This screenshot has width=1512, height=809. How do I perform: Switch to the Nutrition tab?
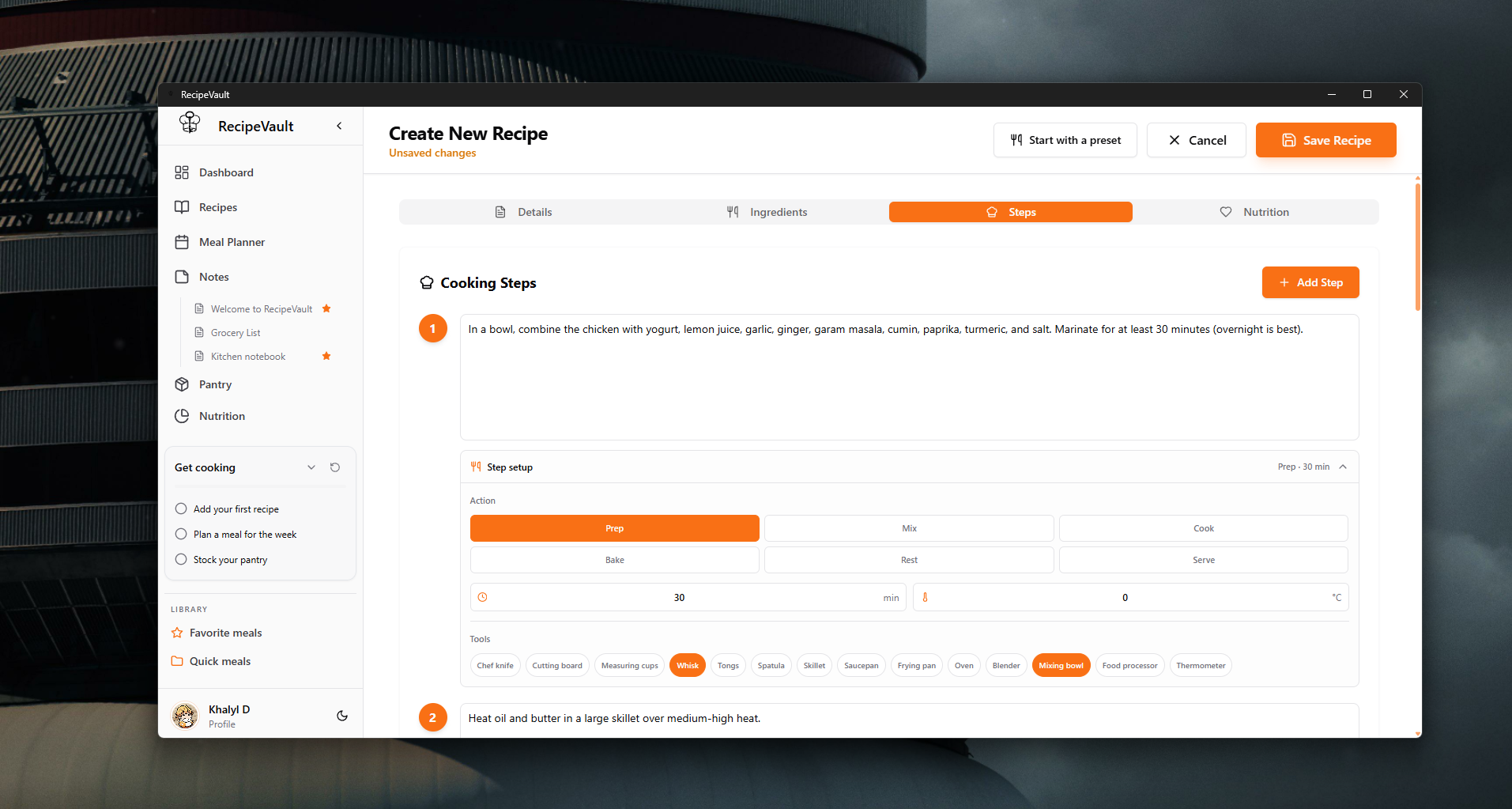[x=1254, y=212]
